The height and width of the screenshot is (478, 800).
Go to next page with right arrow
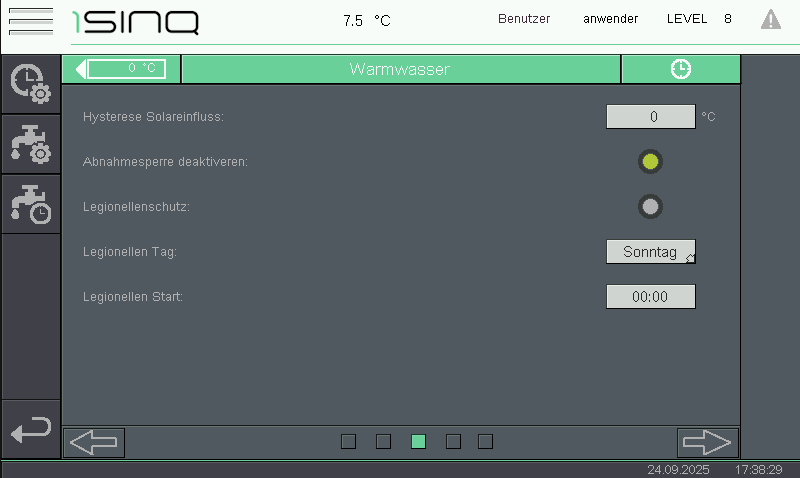(x=707, y=442)
